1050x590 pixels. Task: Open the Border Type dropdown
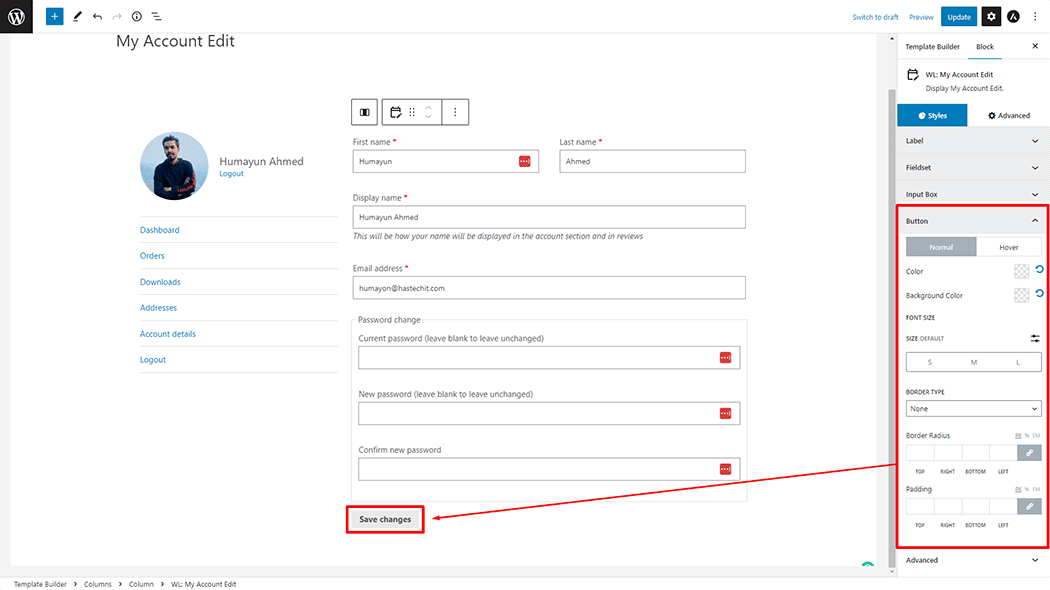[973, 409]
